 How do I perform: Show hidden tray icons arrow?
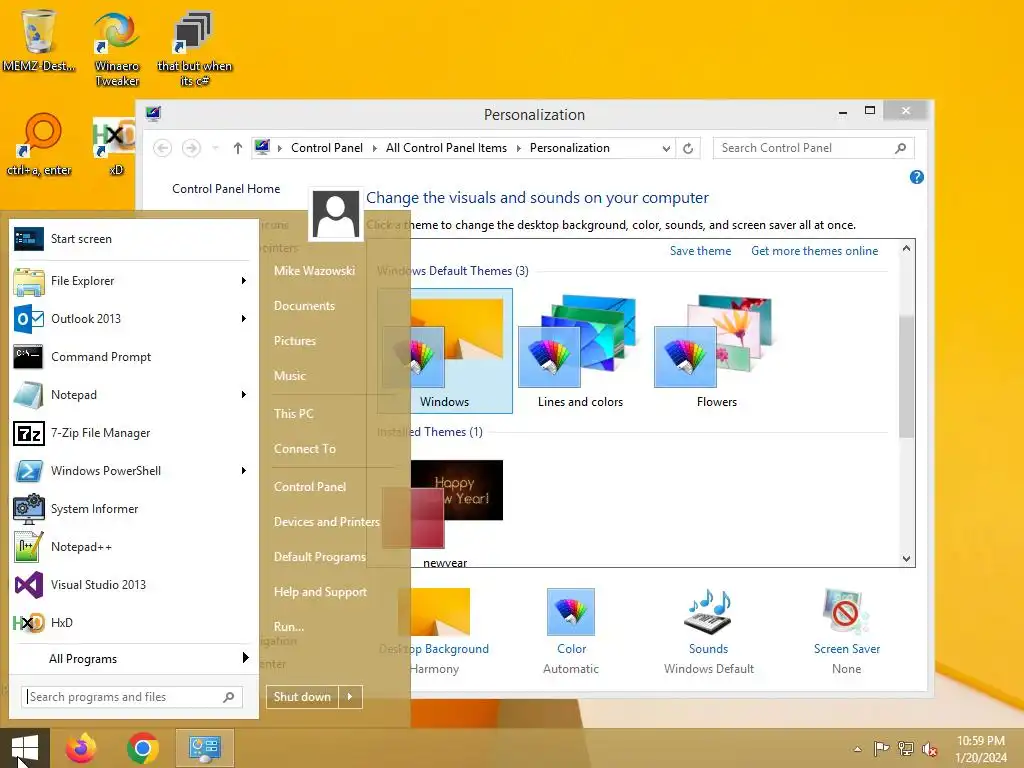tap(857, 749)
